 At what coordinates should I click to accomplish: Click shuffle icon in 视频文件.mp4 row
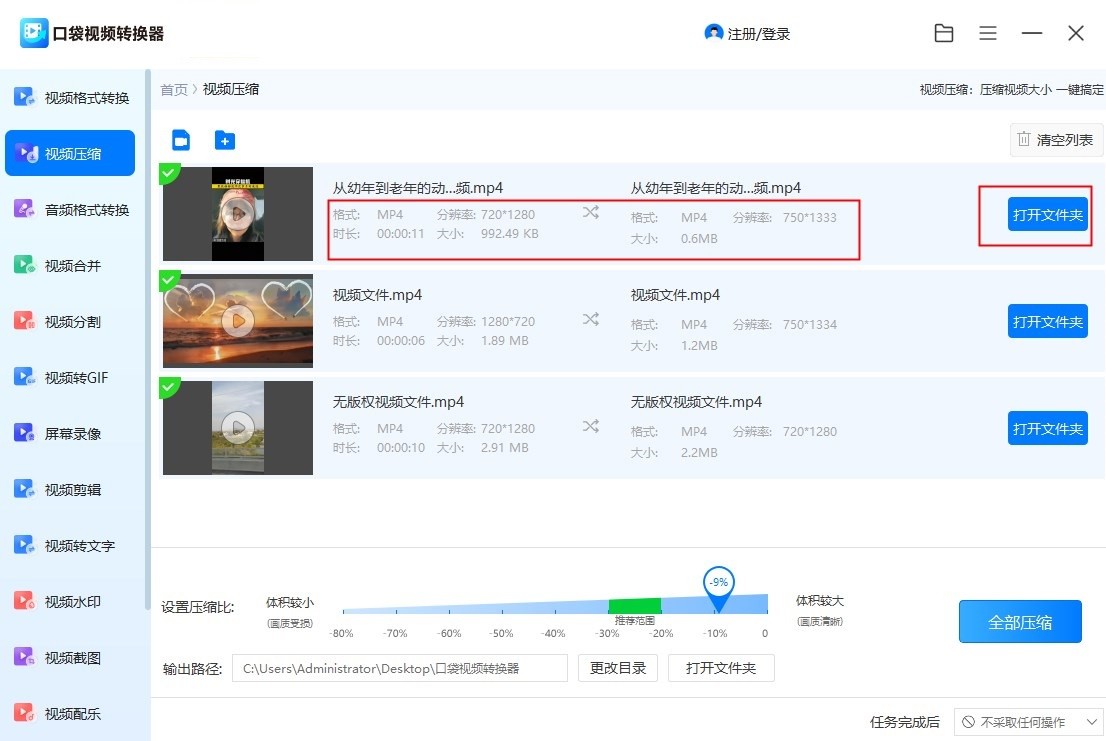coord(591,319)
